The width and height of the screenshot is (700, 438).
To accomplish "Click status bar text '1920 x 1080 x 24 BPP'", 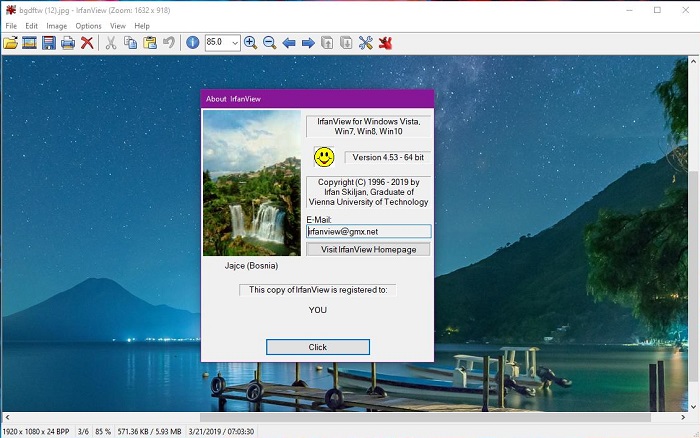I will coord(36,432).
